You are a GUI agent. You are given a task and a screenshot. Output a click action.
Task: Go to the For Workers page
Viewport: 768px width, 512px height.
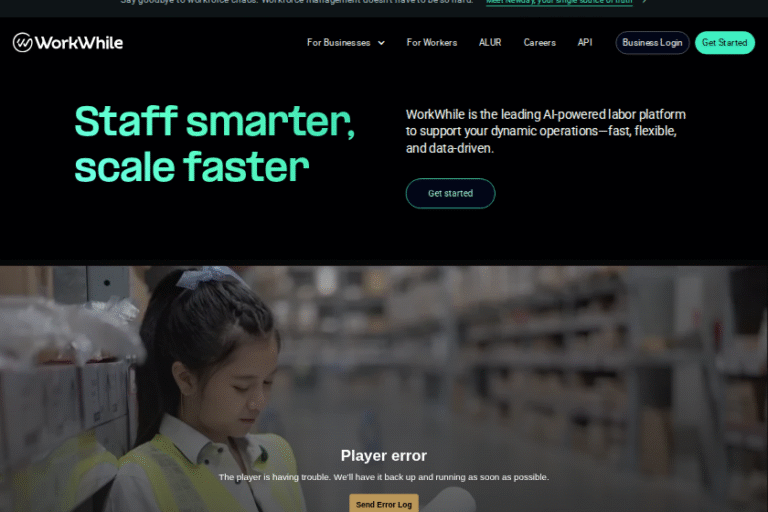[x=432, y=43]
